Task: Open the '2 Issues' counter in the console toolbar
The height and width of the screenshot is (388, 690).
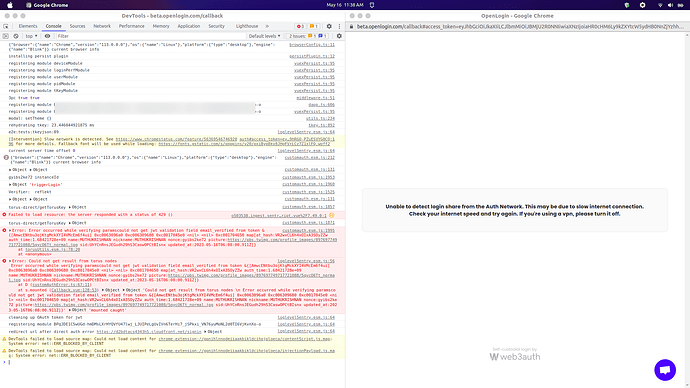Action: point(308,36)
